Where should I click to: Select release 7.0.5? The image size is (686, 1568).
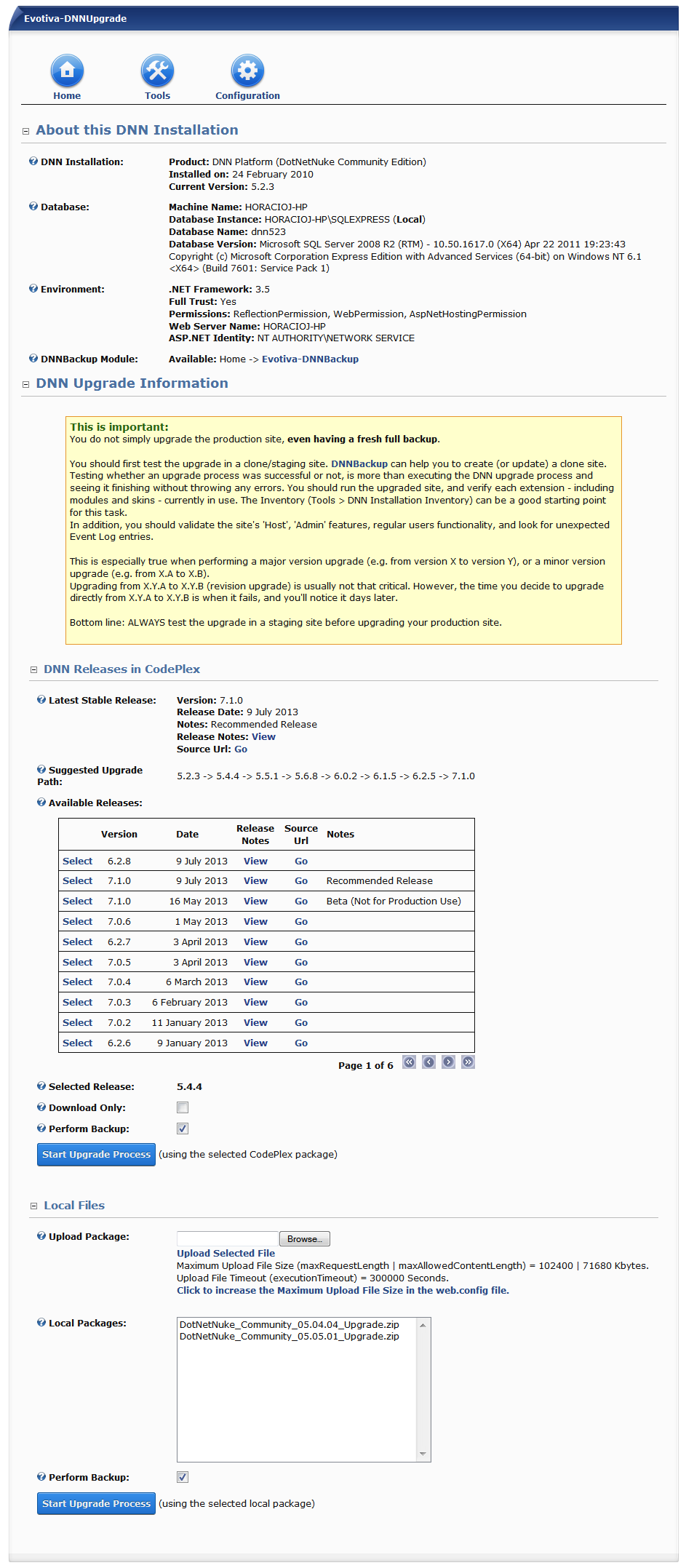[77, 962]
